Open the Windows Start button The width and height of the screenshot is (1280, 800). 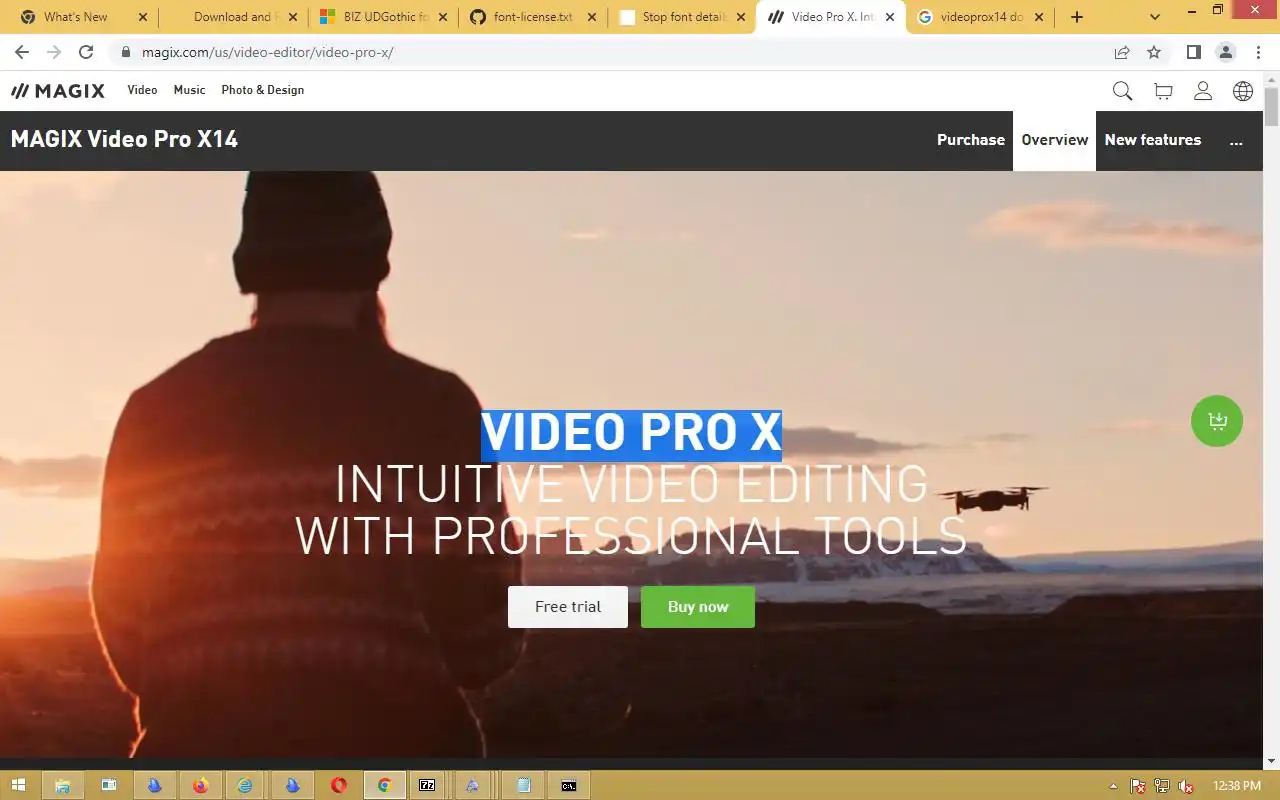pos(18,785)
